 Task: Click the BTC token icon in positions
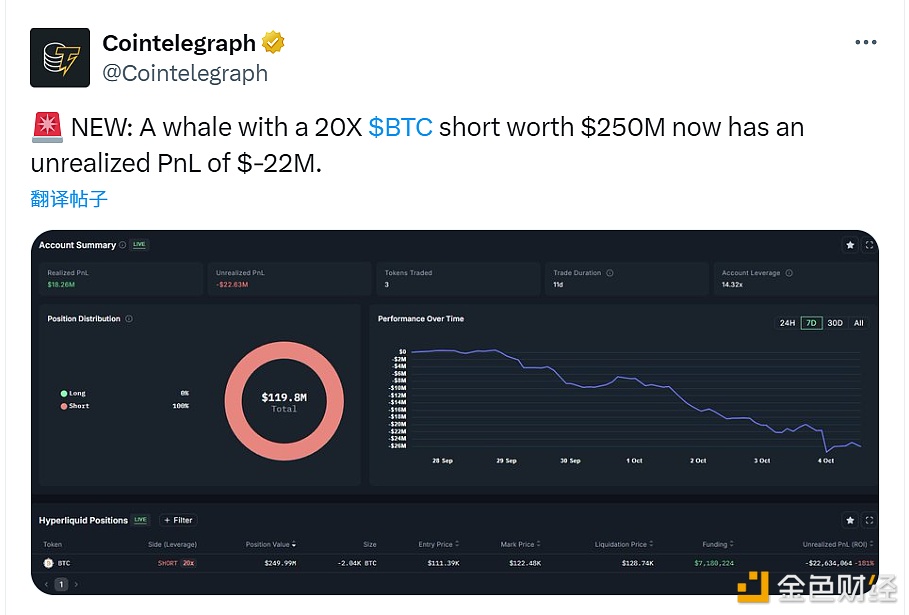click(47, 563)
